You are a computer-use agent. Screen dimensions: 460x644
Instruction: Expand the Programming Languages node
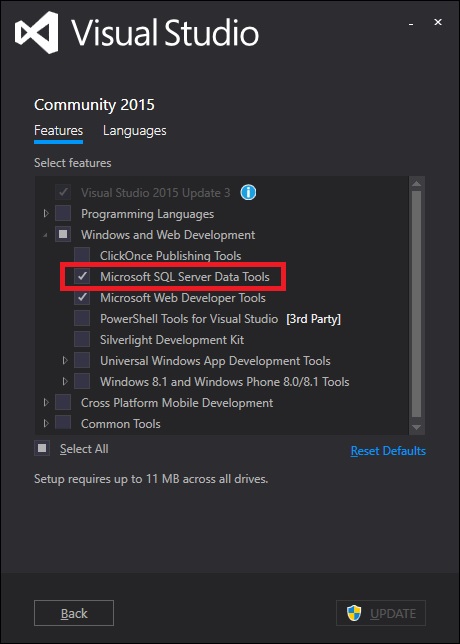(x=46, y=214)
